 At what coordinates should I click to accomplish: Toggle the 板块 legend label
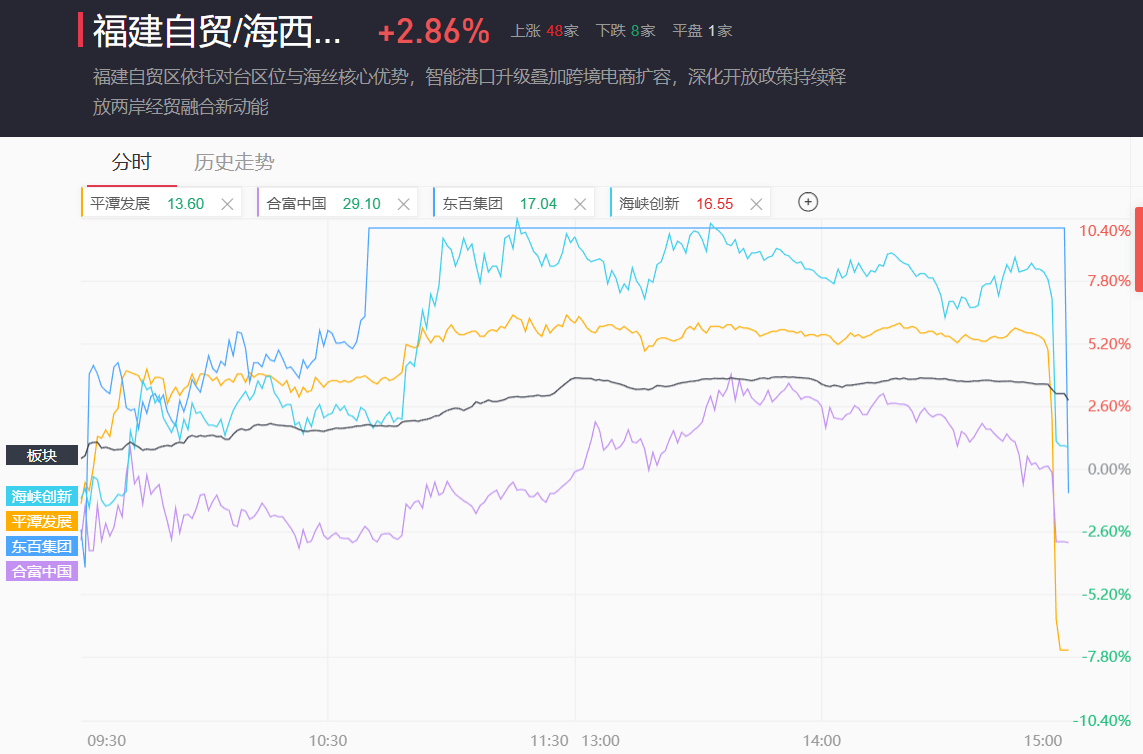(42, 455)
